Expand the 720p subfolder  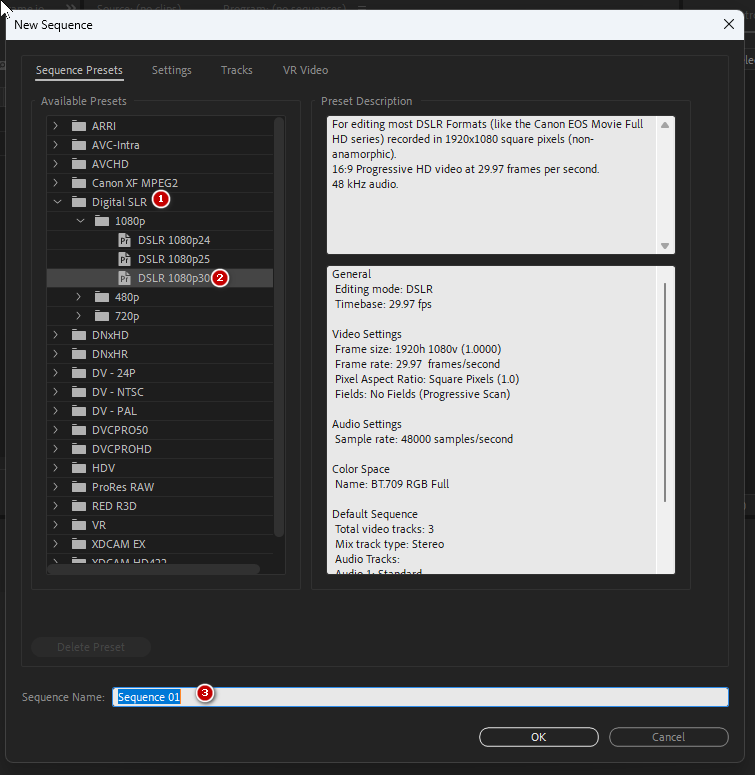coord(79,316)
